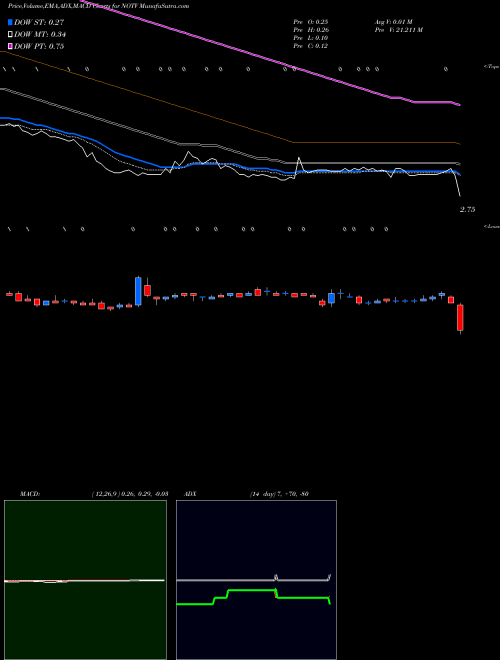Click the 'Pre V: 21.211 M' volume text

click(x=399, y=30)
